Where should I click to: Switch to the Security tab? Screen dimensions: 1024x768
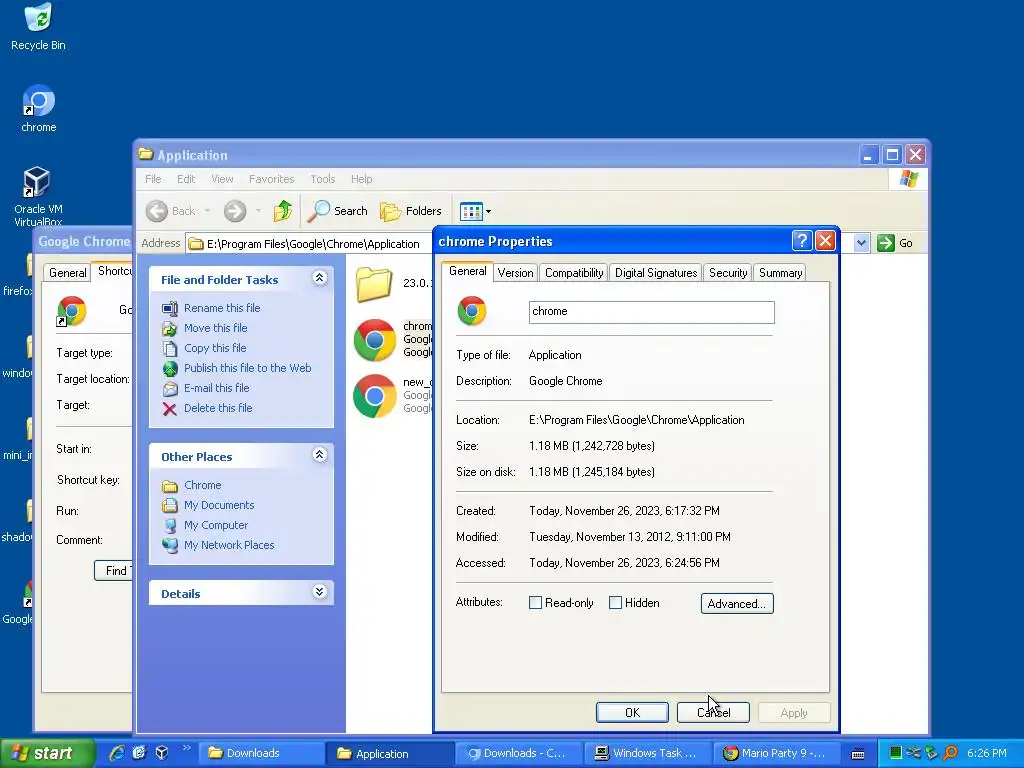tap(728, 273)
